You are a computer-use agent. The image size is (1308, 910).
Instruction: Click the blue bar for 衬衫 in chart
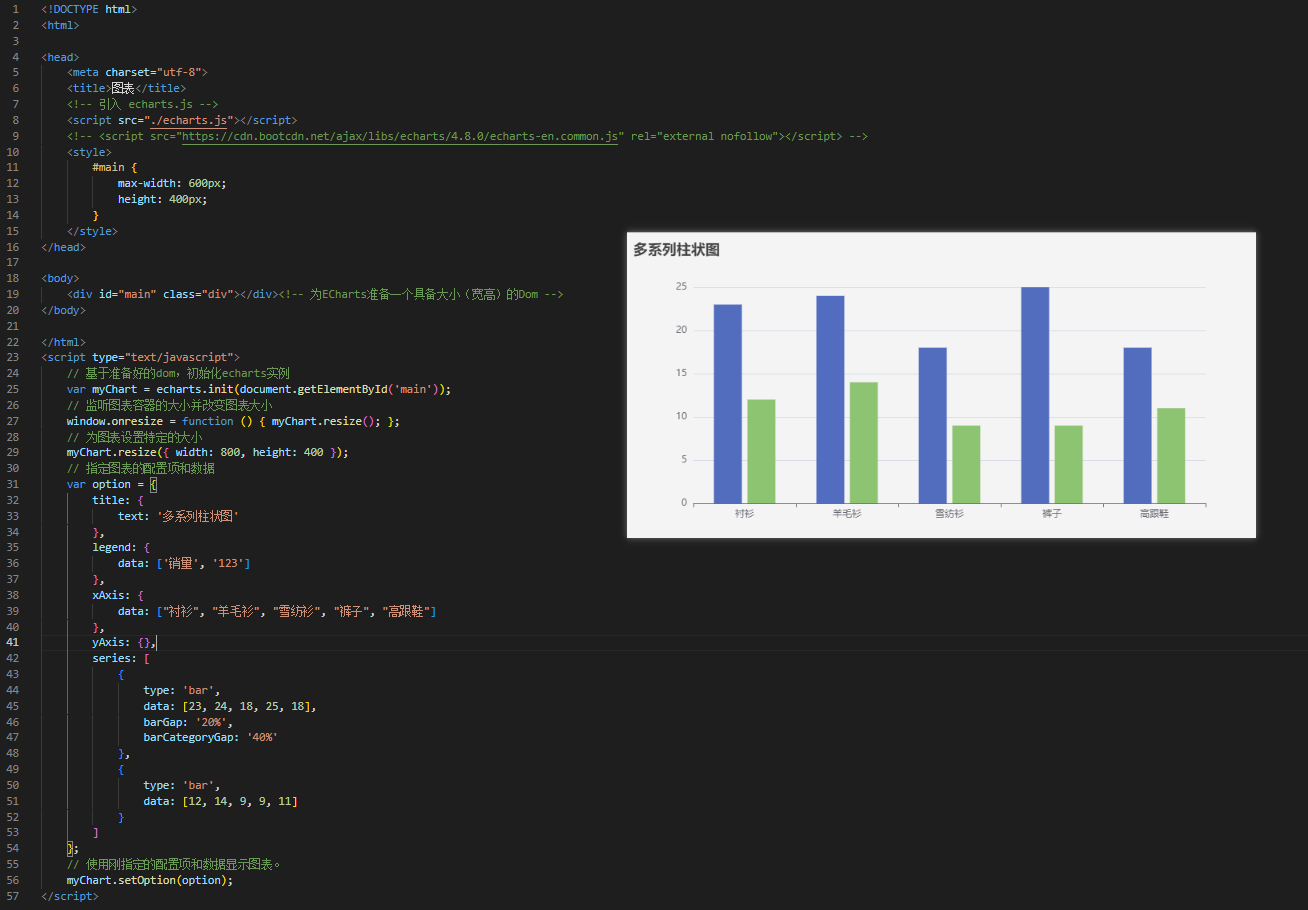(727, 404)
